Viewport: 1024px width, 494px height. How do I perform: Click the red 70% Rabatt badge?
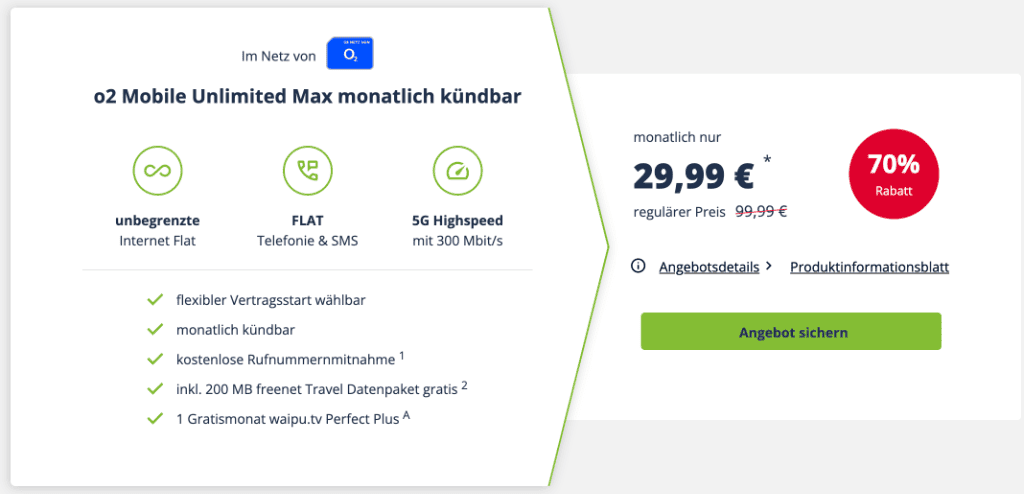893,174
